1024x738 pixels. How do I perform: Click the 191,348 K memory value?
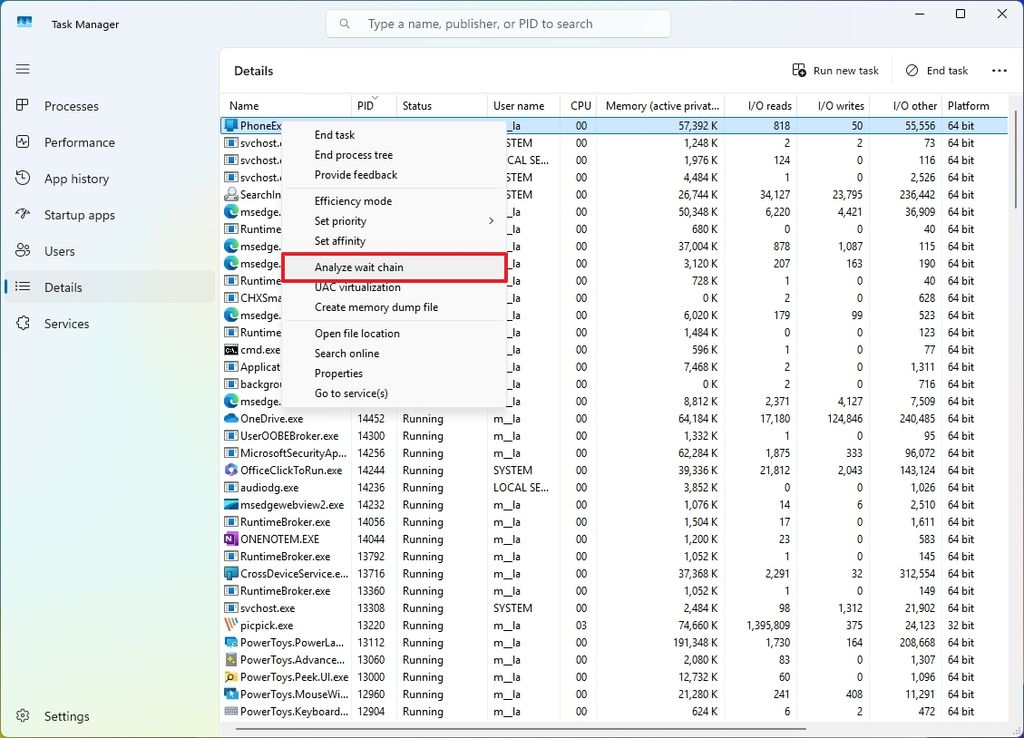point(695,643)
